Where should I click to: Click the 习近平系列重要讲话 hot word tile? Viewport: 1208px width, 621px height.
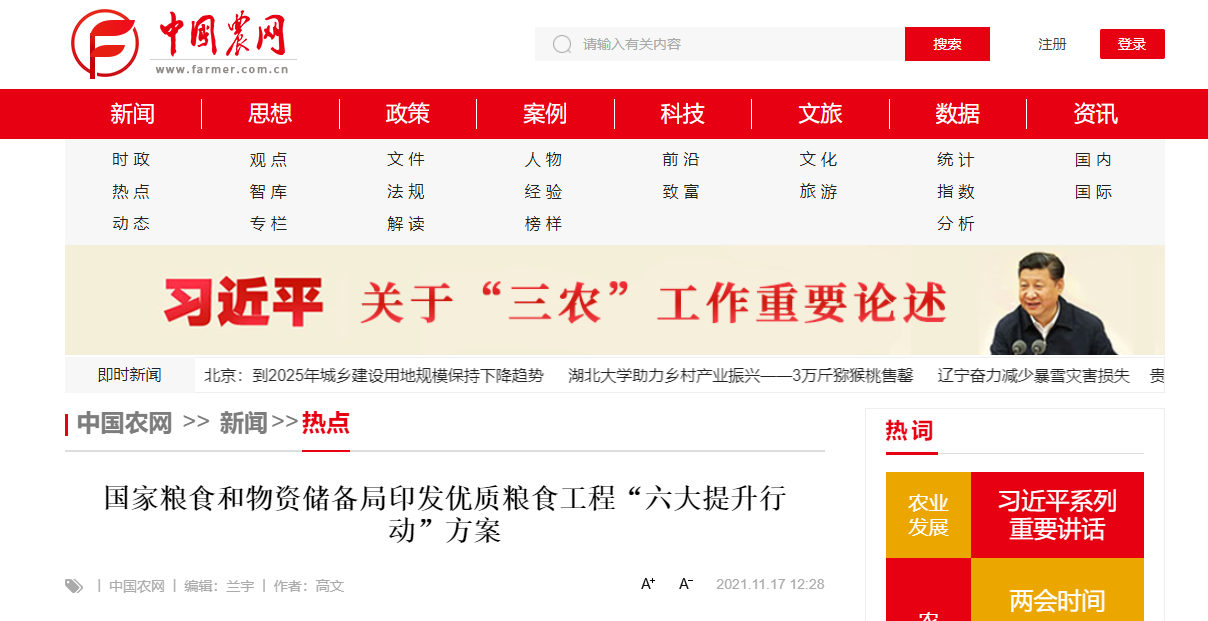1057,514
